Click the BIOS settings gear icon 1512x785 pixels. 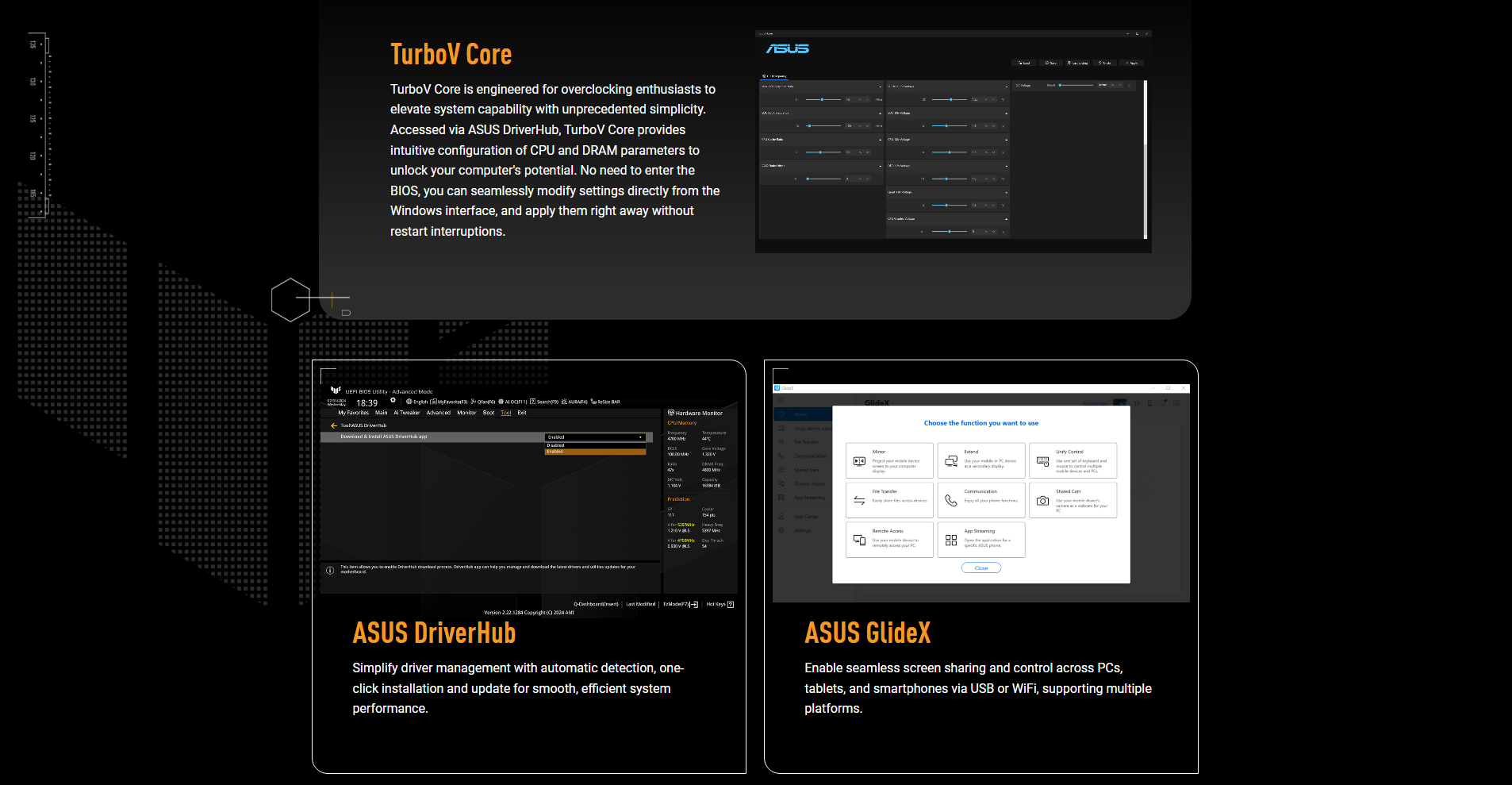pos(393,400)
